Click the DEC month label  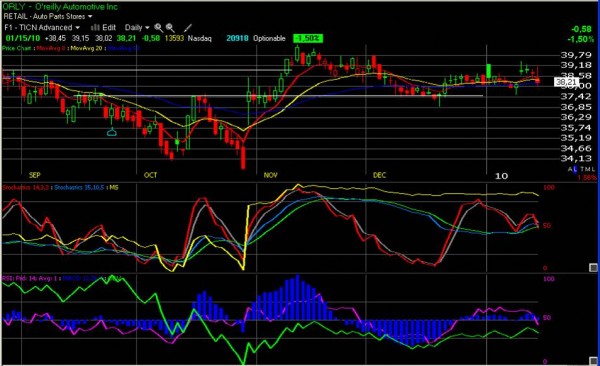coord(379,175)
